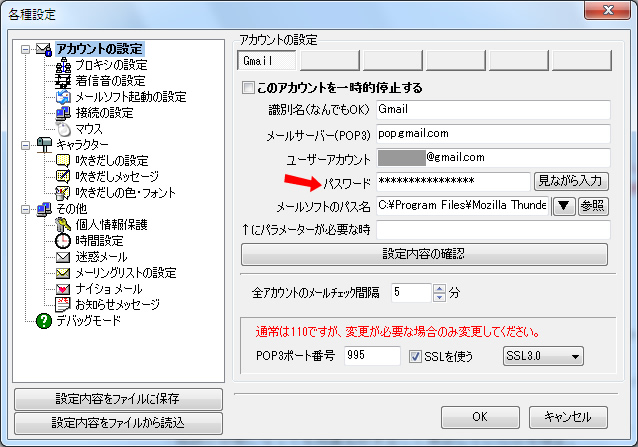Focus the 識別名 input field

[x=493, y=110]
